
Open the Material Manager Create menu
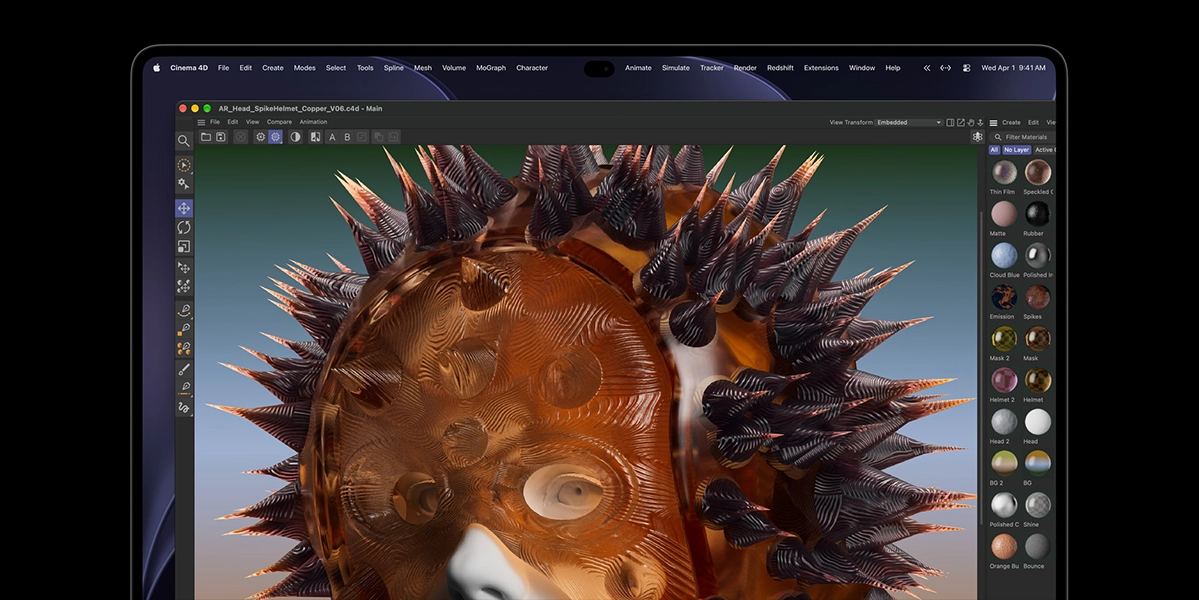pyautogui.click(x=1012, y=122)
